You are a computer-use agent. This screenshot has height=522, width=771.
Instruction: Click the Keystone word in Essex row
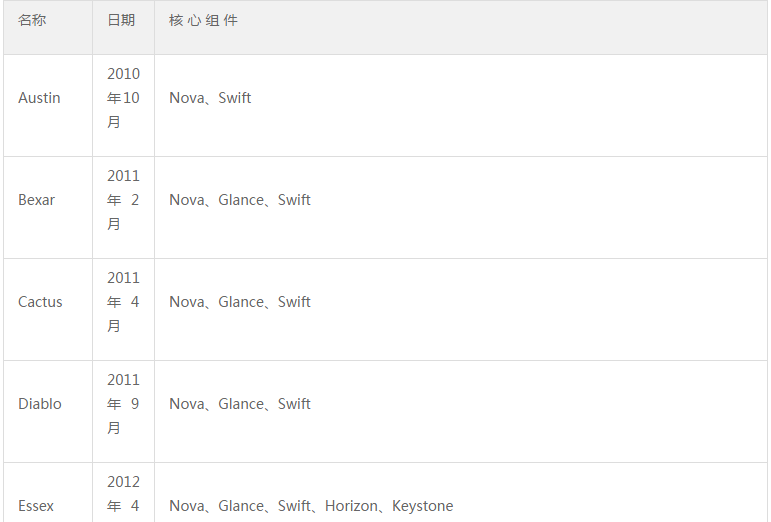423,506
